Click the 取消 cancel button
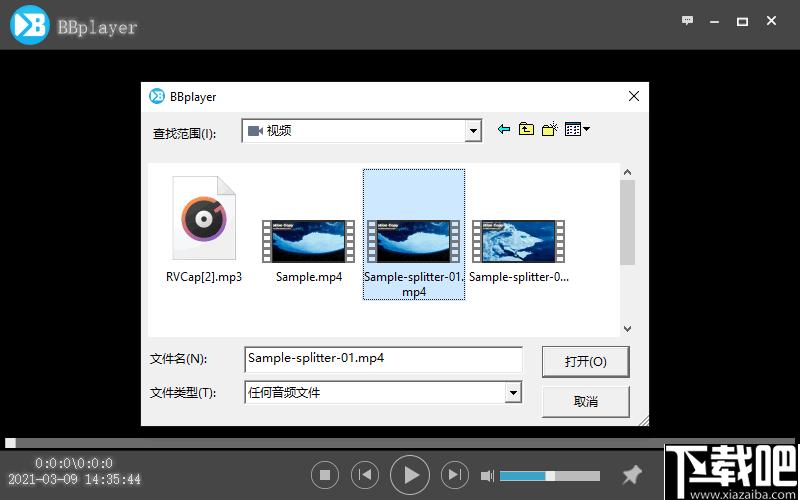Screen dimensions: 800x500 click(x=585, y=401)
